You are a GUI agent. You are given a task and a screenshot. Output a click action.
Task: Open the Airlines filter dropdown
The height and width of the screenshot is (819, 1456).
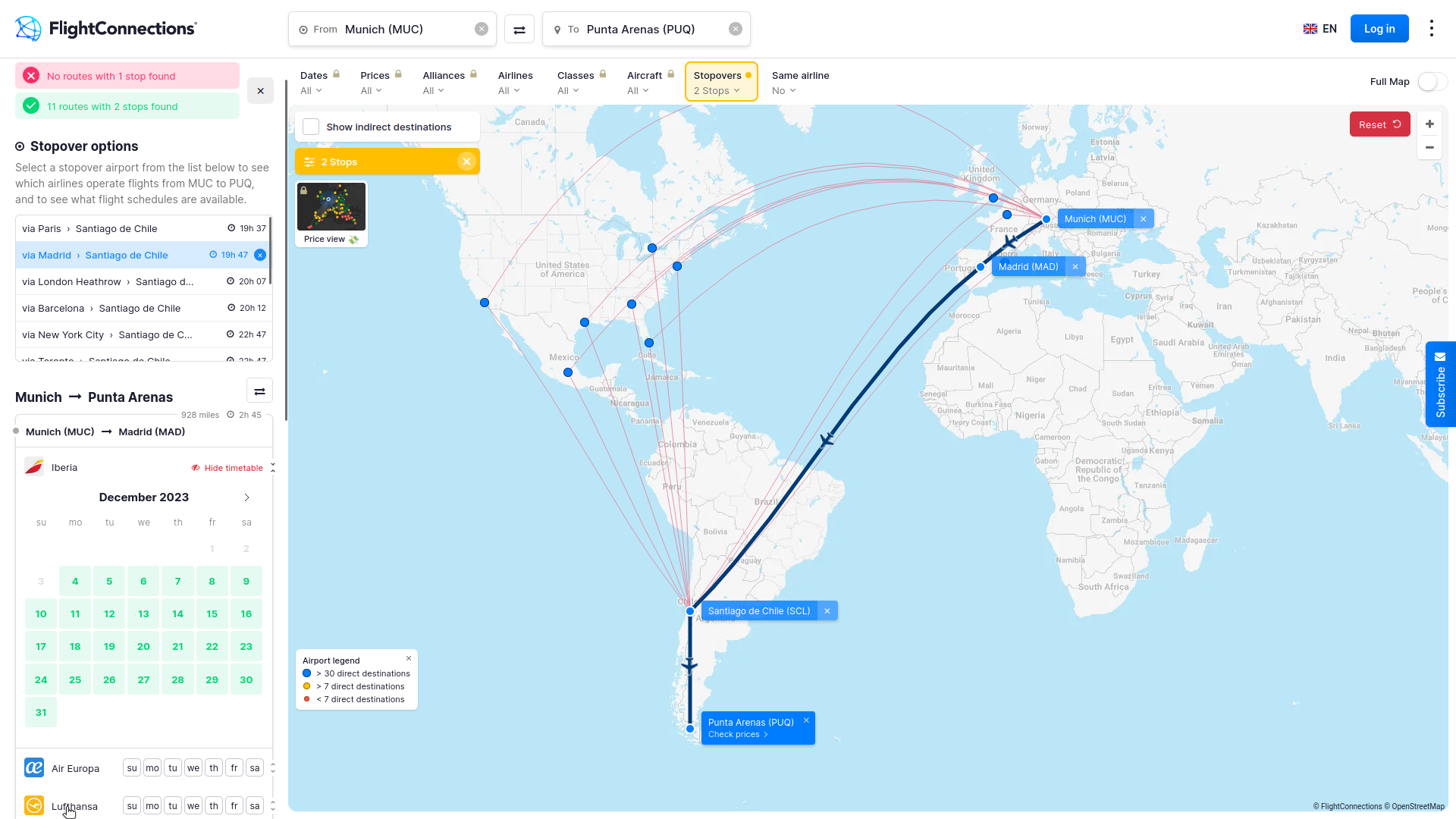click(516, 83)
